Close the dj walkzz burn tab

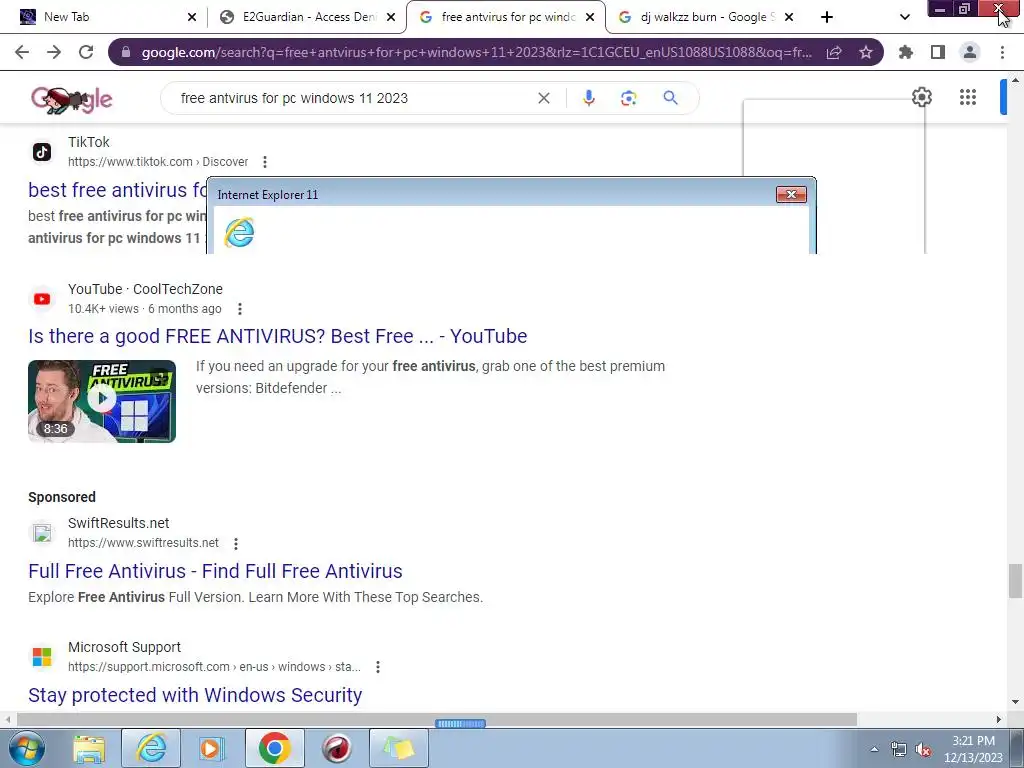pyautogui.click(x=788, y=17)
